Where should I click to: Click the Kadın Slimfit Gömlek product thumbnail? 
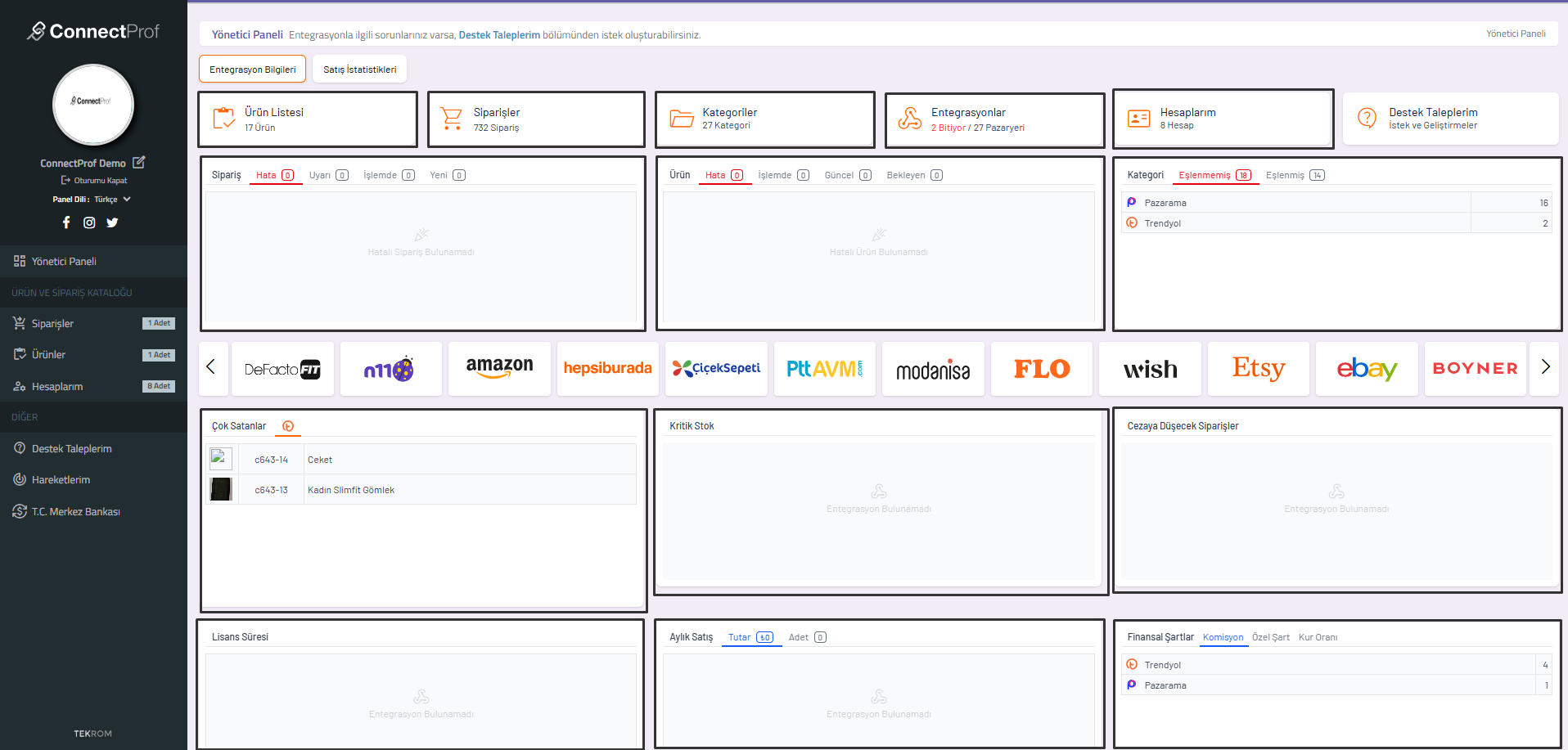coord(221,490)
